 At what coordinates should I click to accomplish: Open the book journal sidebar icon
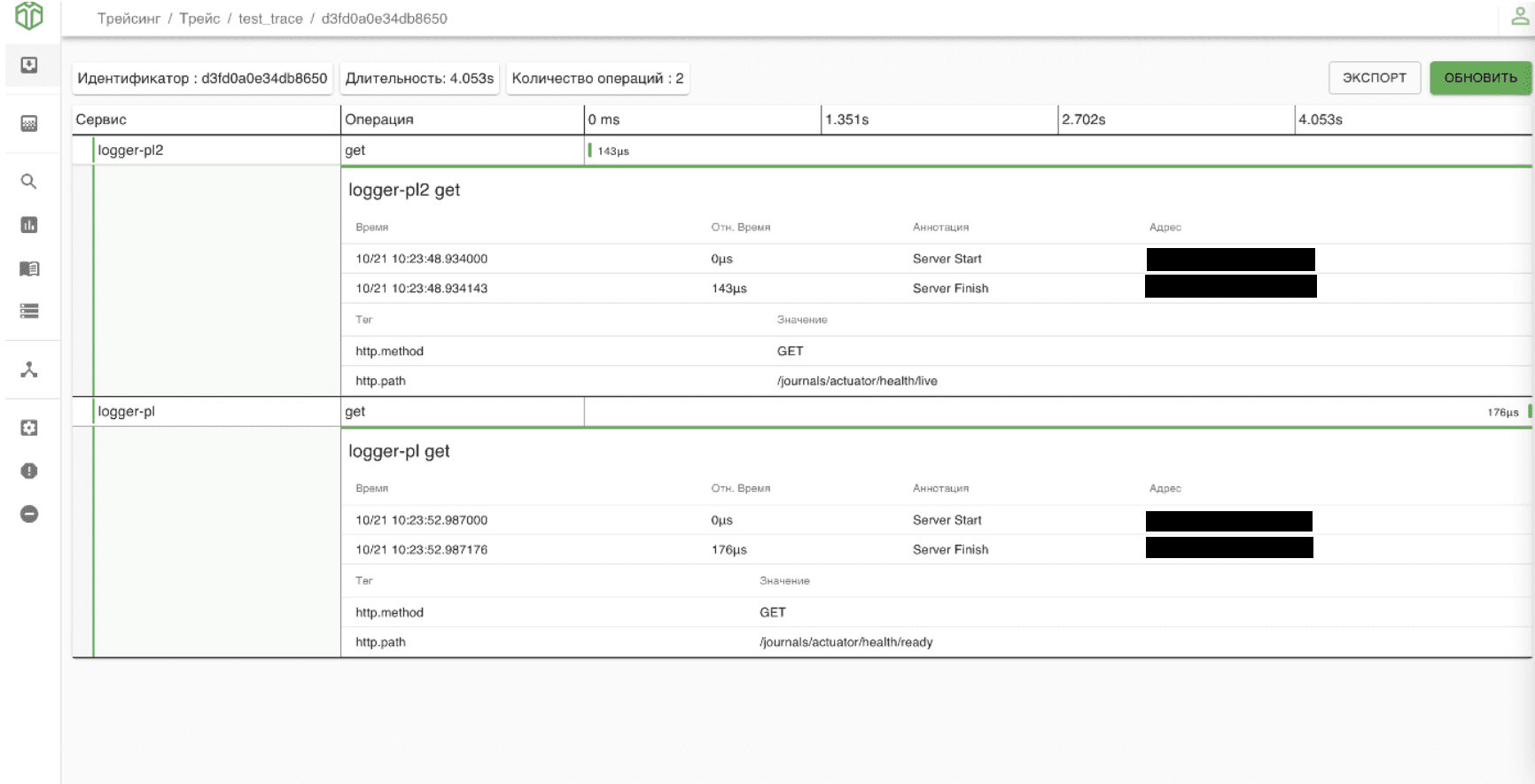point(29,268)
